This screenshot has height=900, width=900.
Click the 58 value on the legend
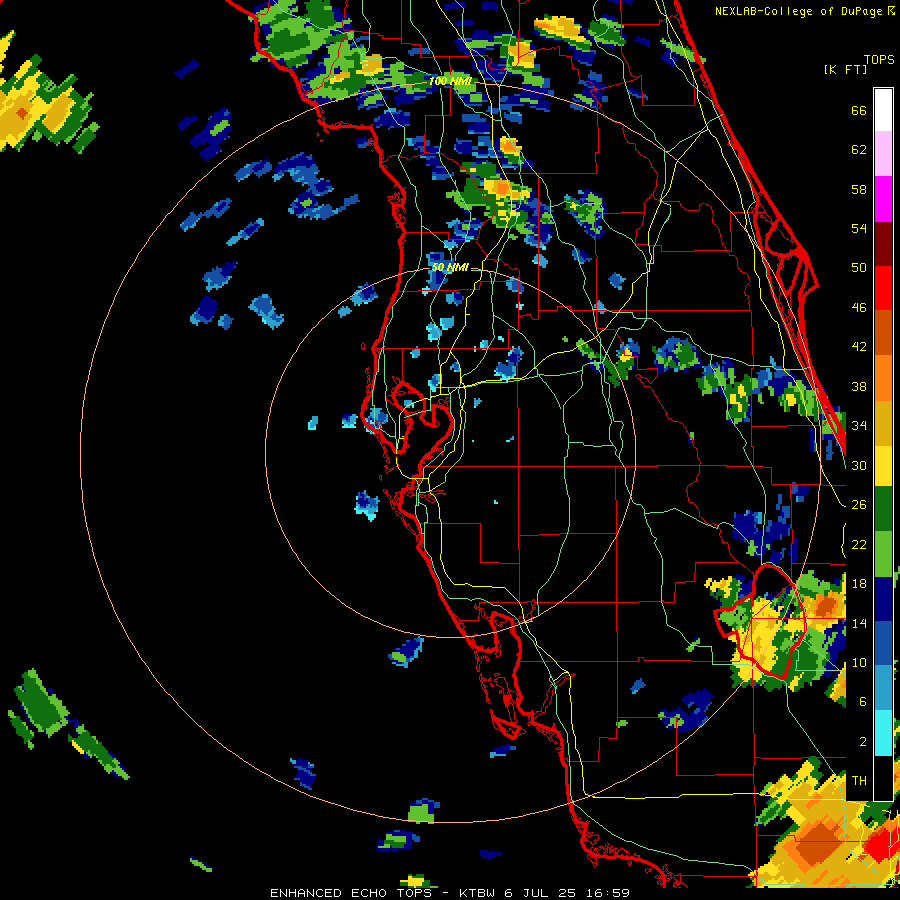point(859,189)
